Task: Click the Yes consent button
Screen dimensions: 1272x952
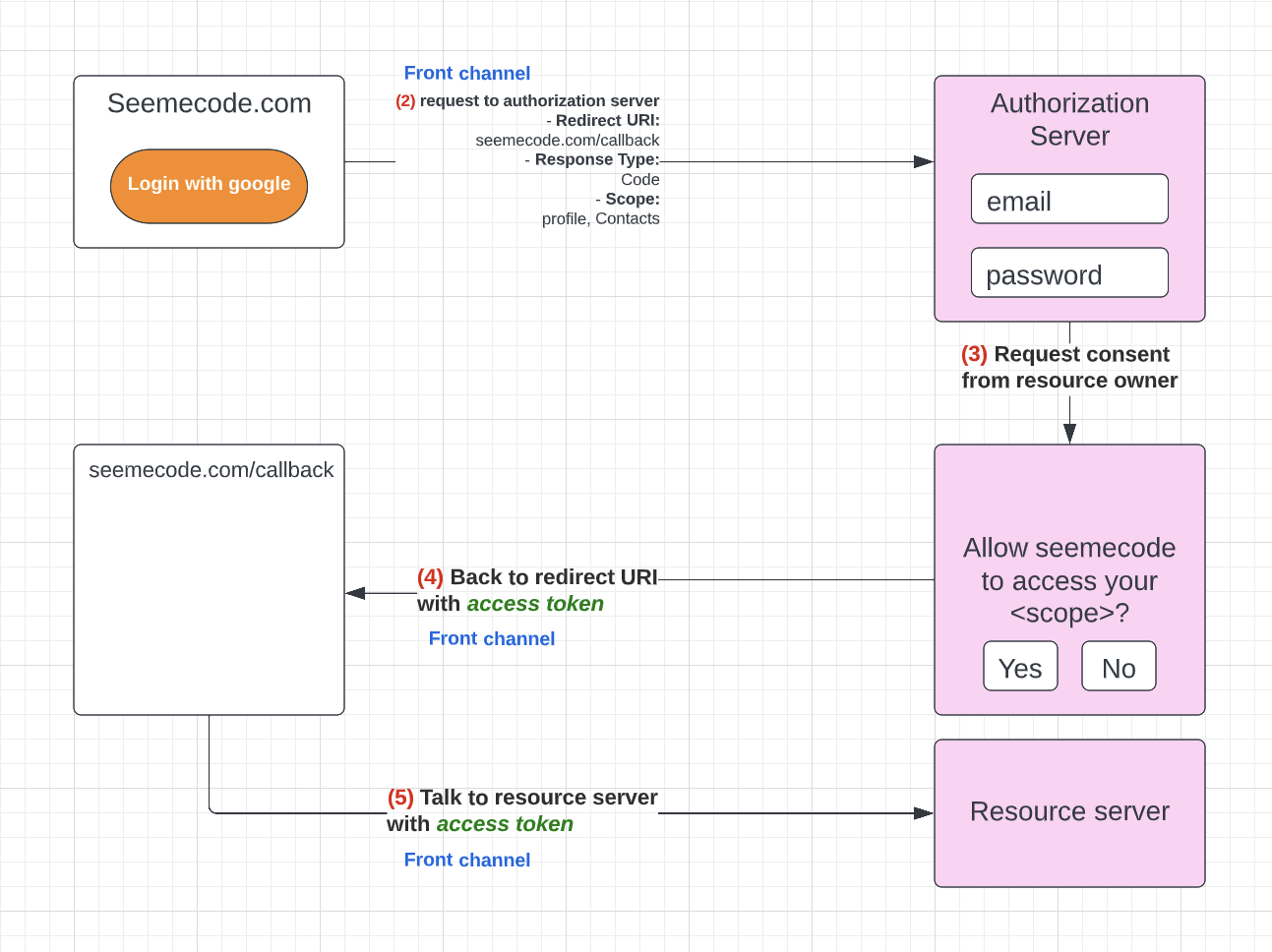Action: pos(1020,666)
